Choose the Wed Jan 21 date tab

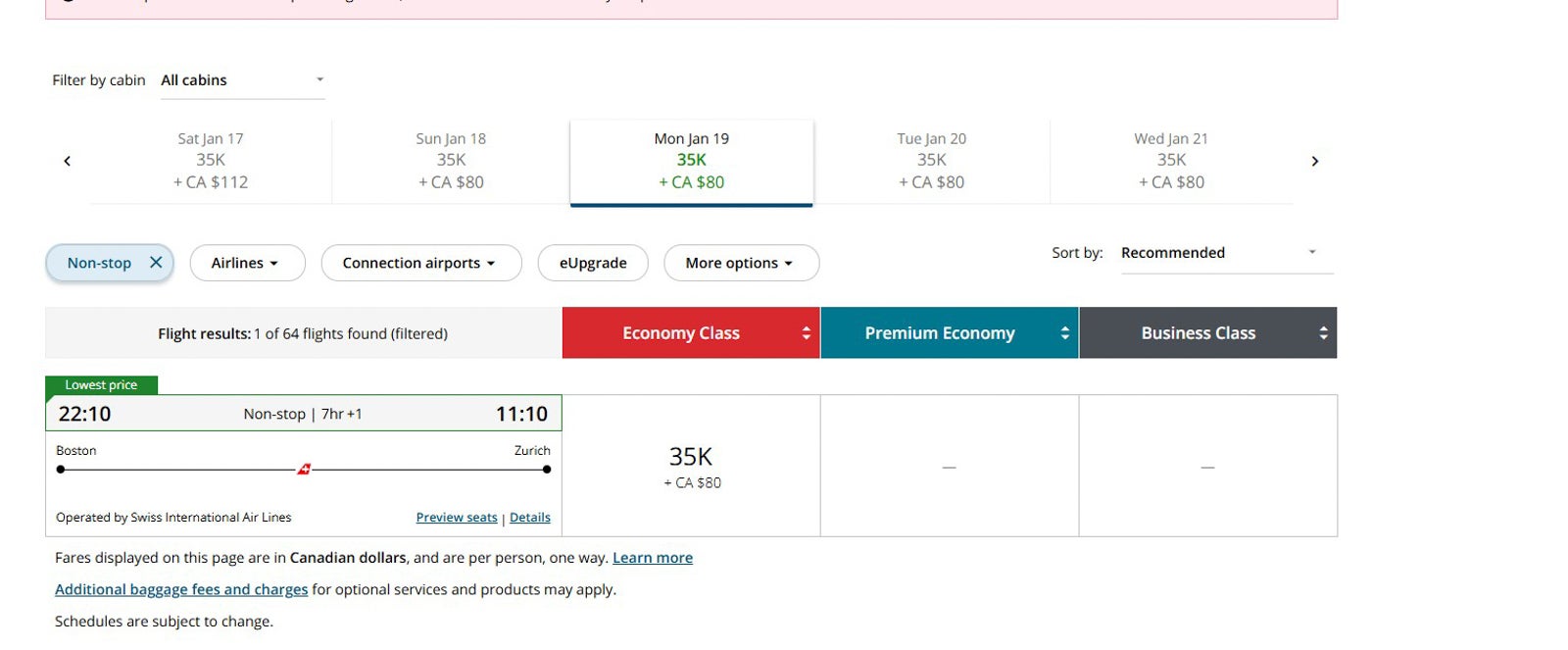point(1171,161)
